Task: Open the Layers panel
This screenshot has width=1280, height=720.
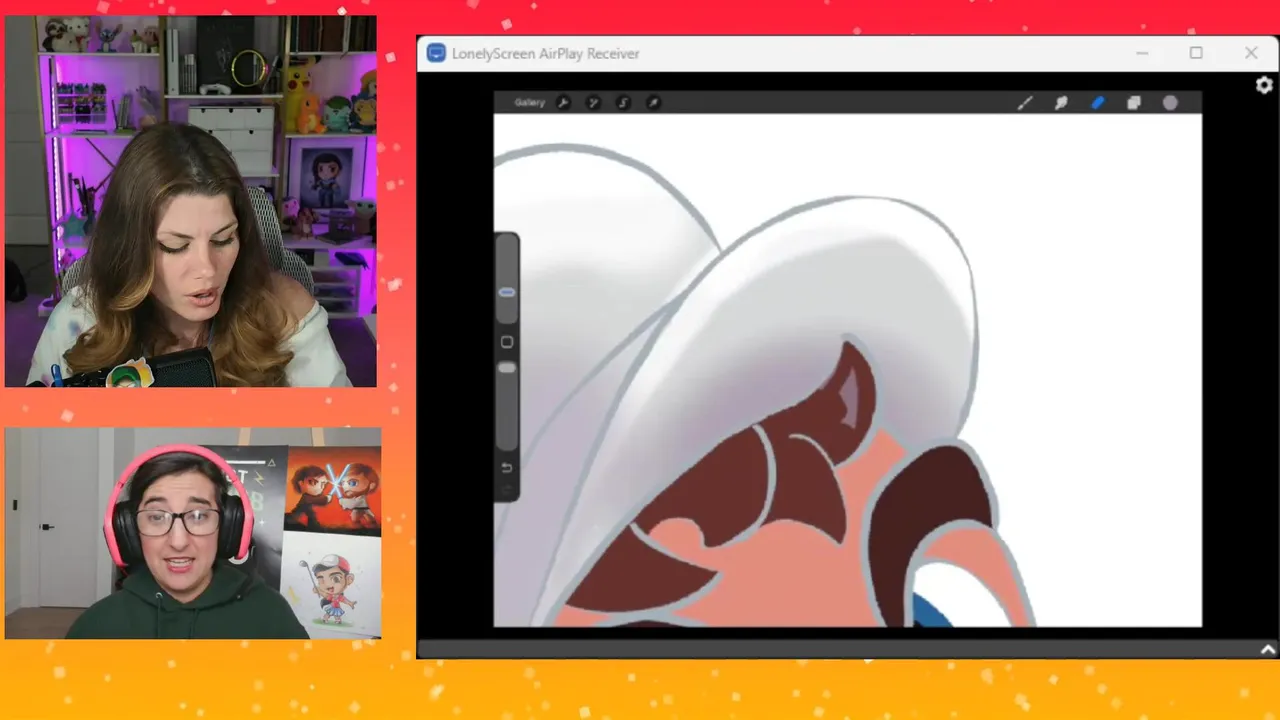Action: (1134, 102)
